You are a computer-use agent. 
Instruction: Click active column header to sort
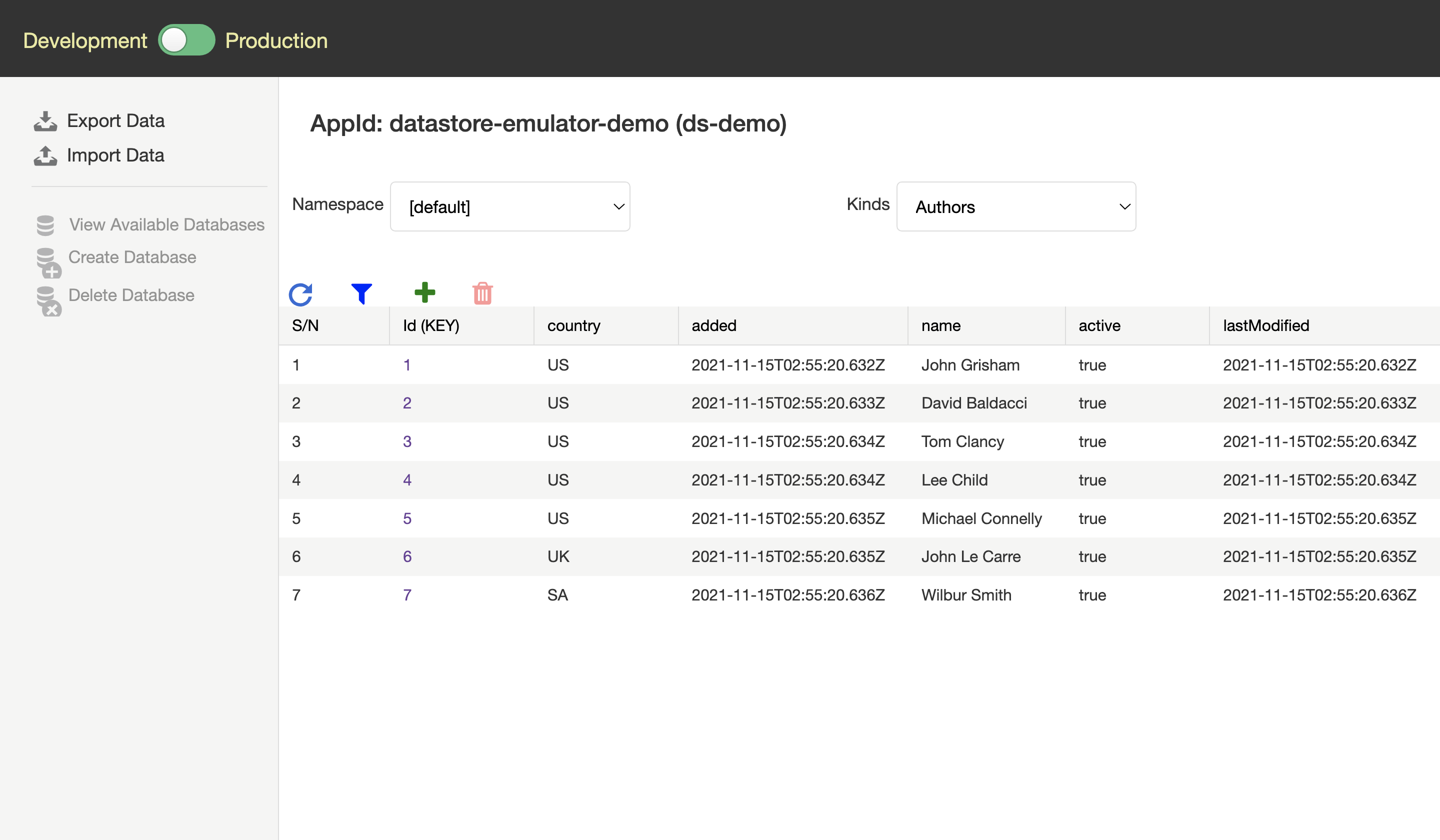[x=1099, y=325]
